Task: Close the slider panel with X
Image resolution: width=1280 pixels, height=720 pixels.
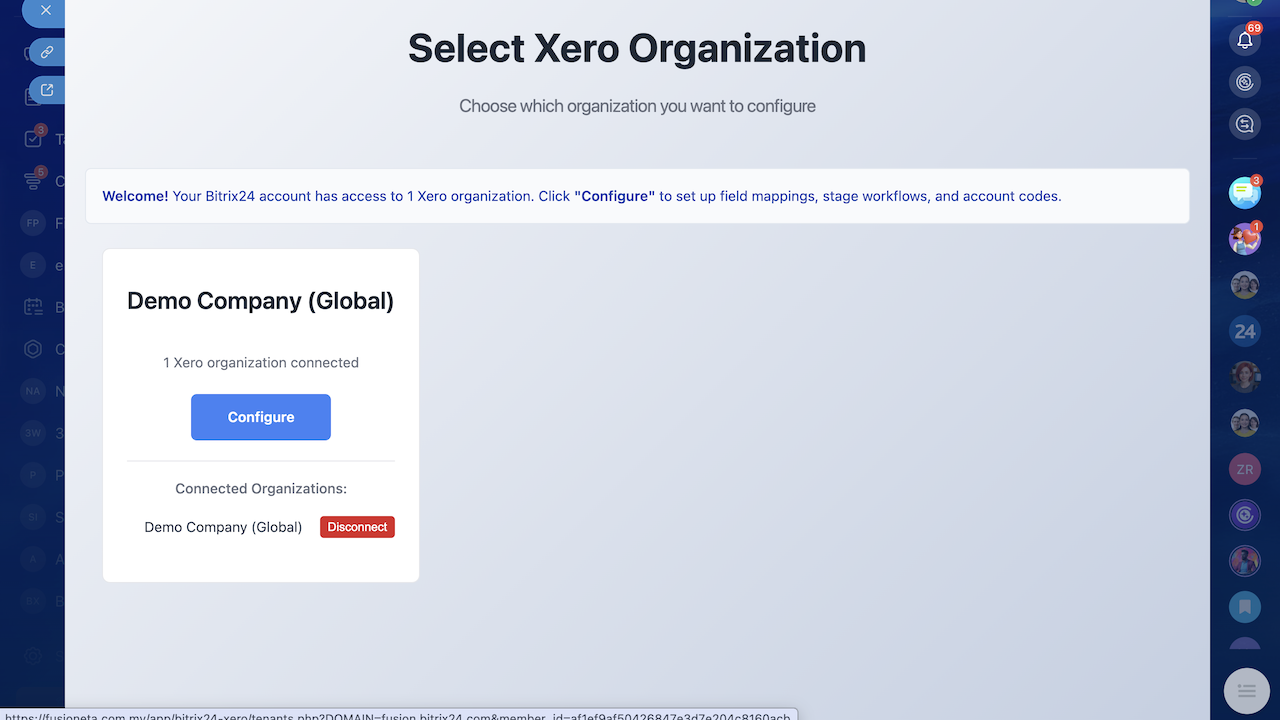Action: pyautogui.click(x=45, y=11)
